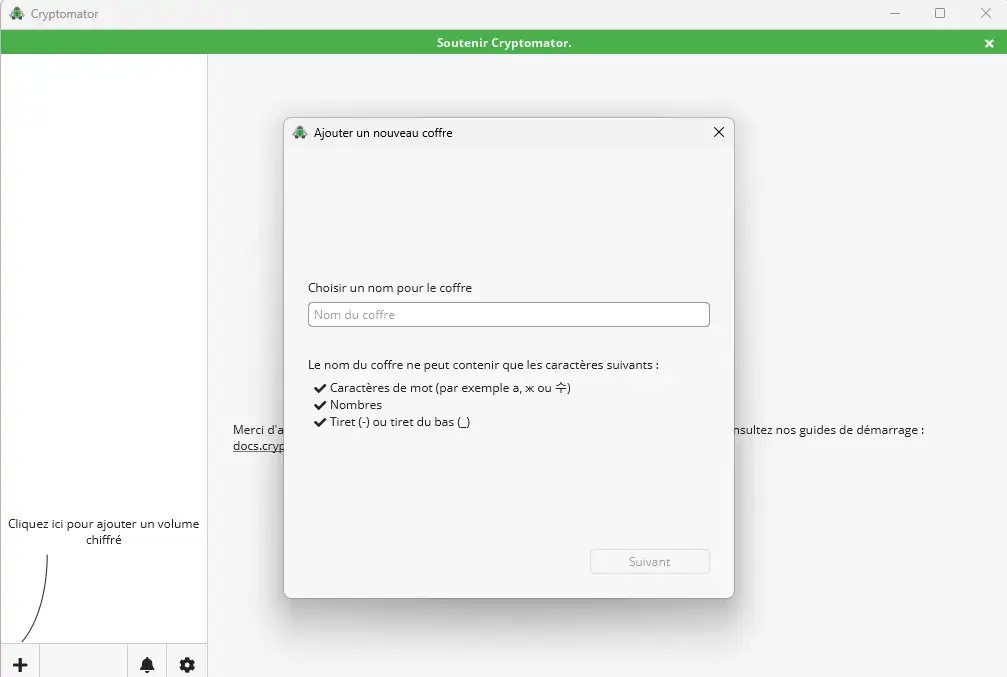Image resolution: width=1007 pixels, height=677 pixels.
Task: Open preferences via the gear icon
Action: (x=186, y=661)
